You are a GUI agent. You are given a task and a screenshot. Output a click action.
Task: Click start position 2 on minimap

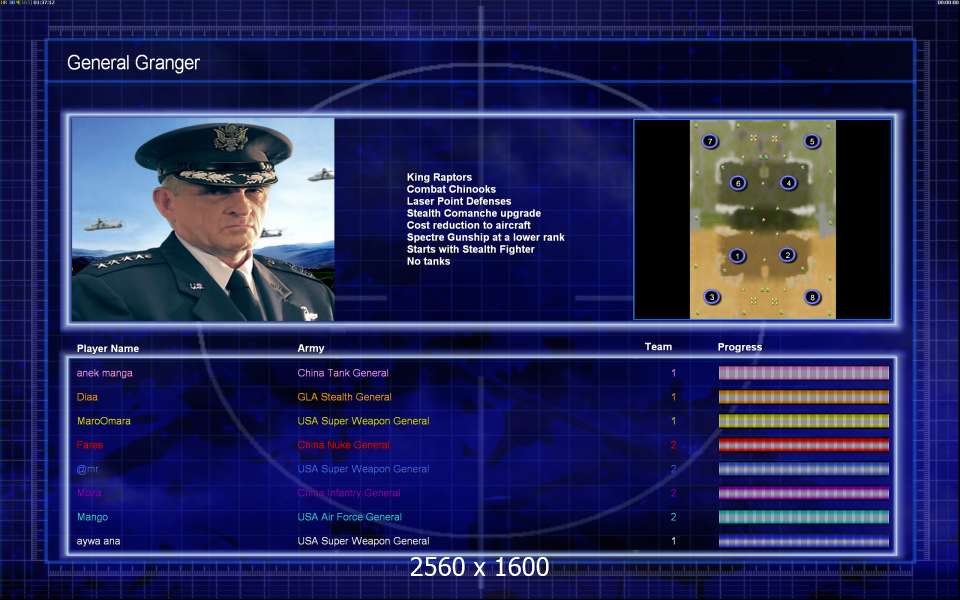(787, 255)
